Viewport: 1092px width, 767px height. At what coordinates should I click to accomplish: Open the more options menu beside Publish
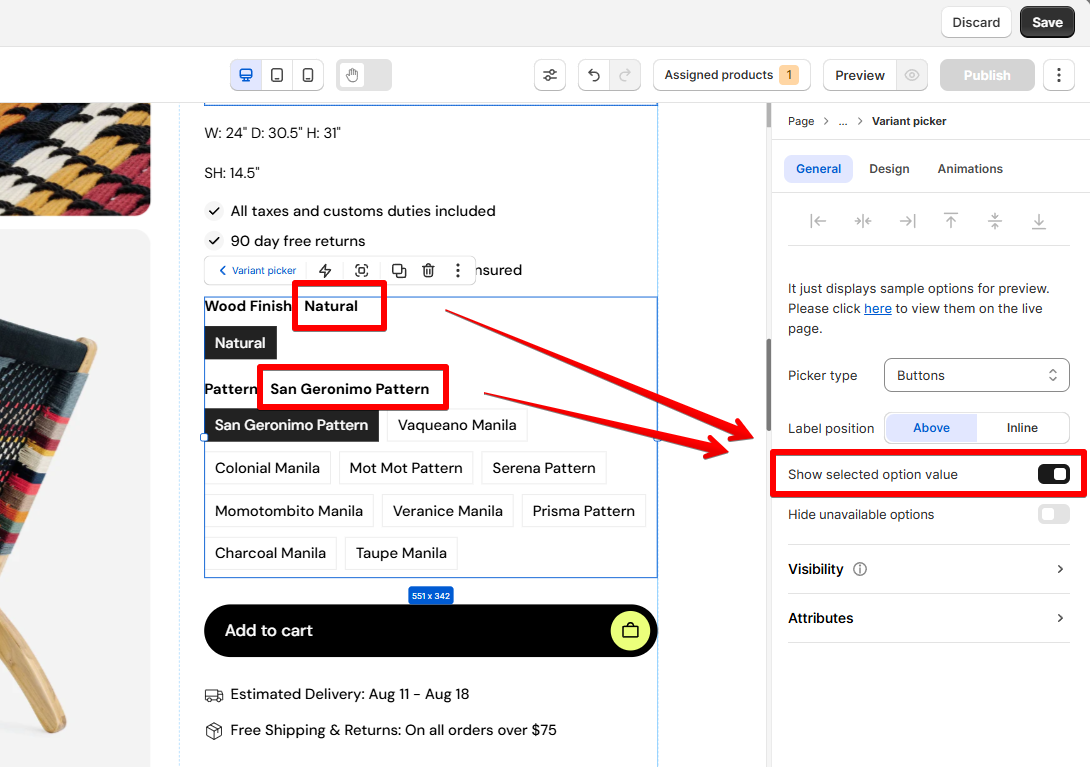pos(1059,75)
